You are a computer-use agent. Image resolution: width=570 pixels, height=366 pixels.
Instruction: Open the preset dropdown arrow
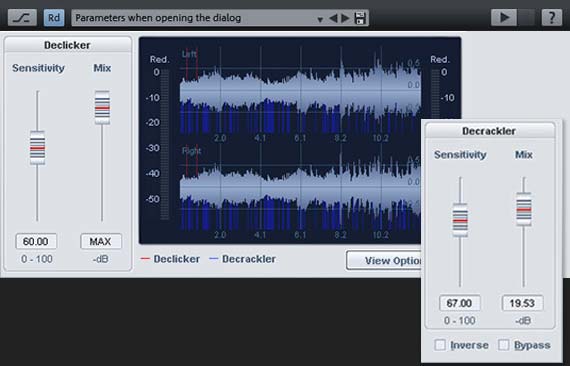(x=320, y=19)
